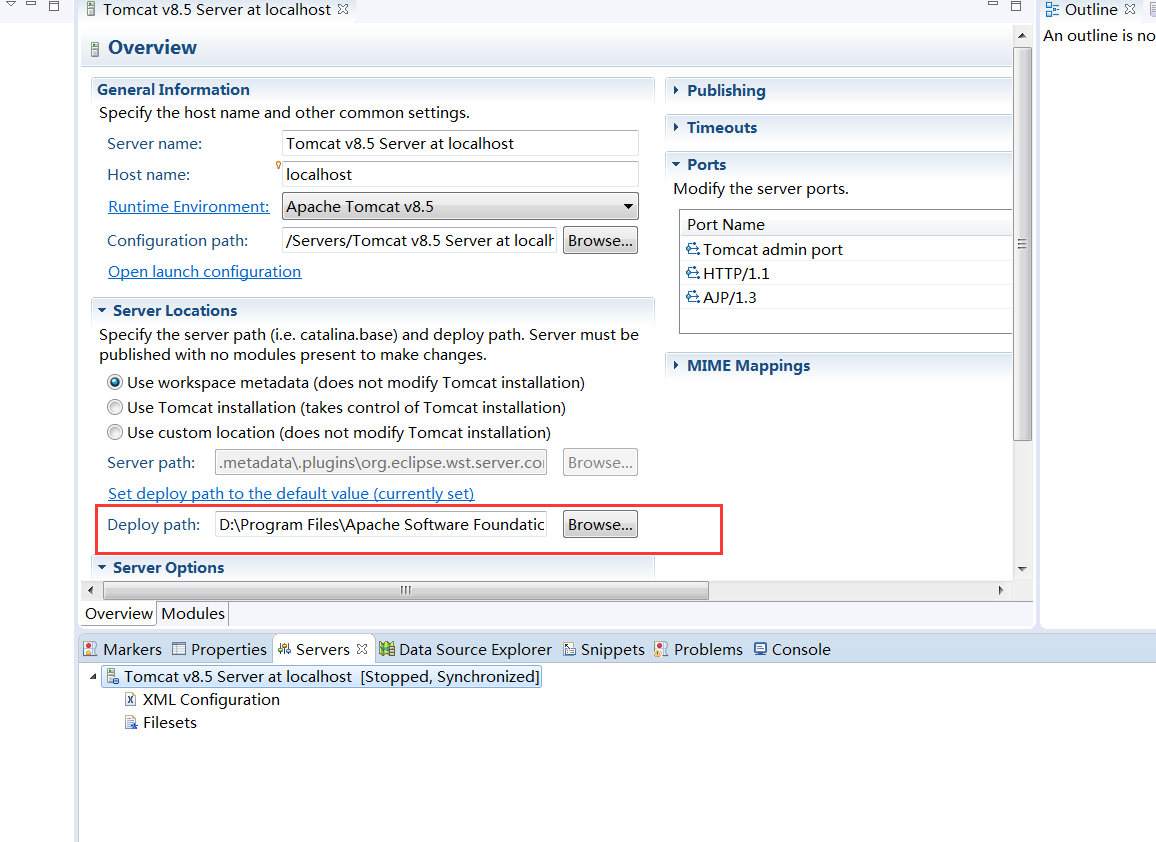Click the horizontal scrollbar thumb in editor

point(406,590)
